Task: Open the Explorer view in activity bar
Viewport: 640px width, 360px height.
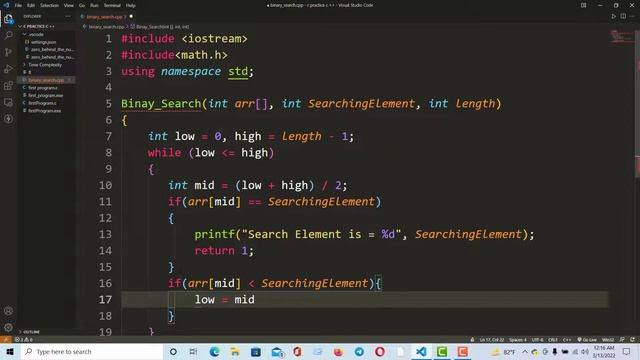Action: click(x=8, y=19)
